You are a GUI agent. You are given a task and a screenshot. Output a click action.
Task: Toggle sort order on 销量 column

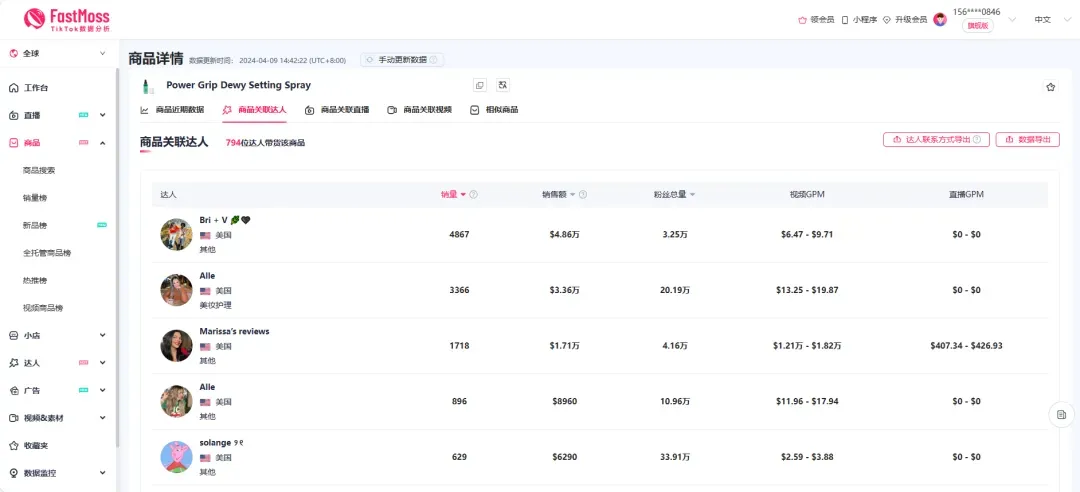(x=454, y=195)
